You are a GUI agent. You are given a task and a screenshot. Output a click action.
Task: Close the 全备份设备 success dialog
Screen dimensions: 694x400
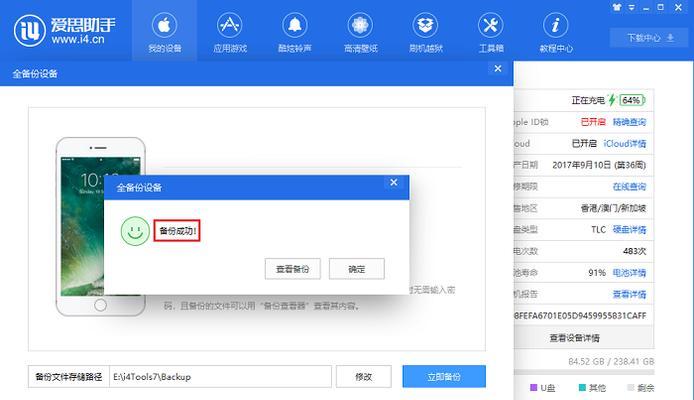click(394, 183)
